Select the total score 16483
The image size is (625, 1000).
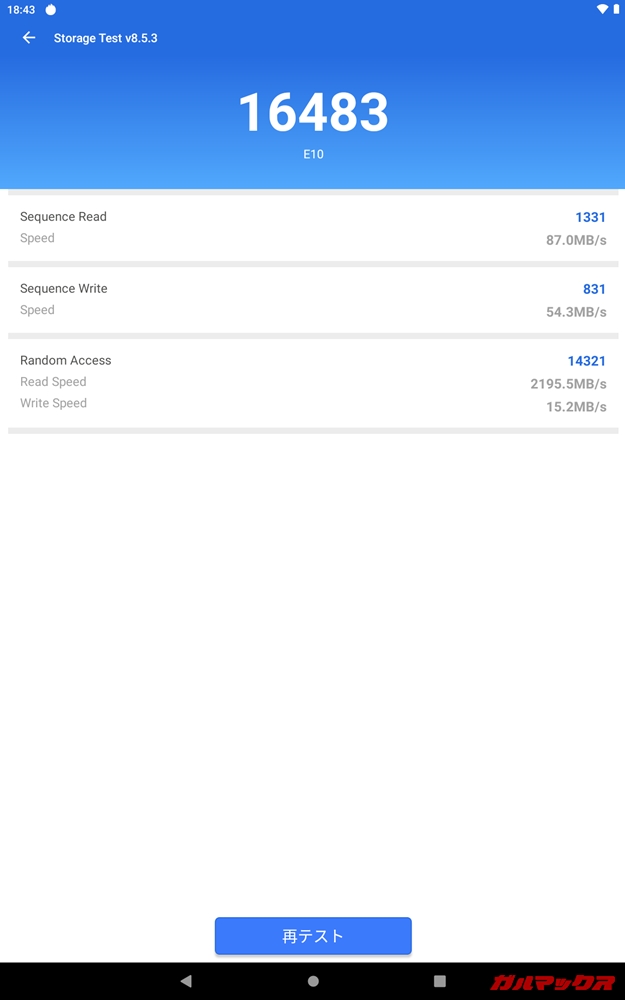[313, 113]
